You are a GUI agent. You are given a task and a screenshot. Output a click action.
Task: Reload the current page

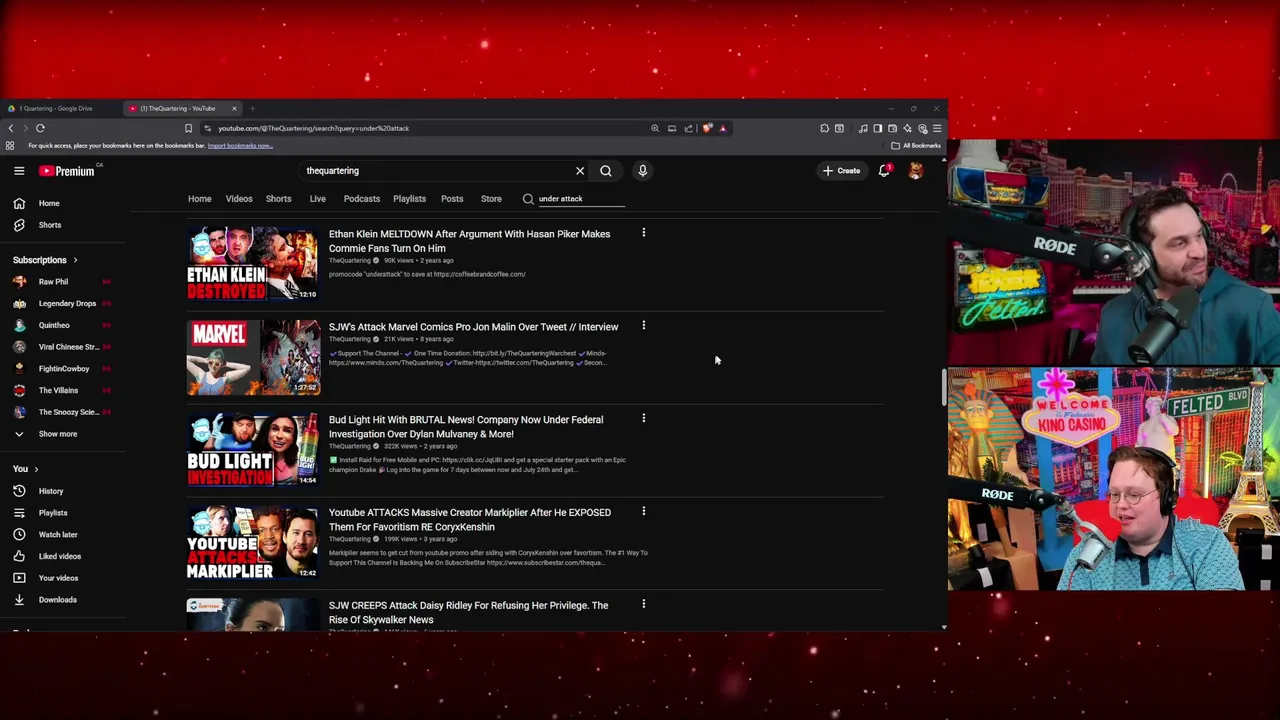(x=40, y=128)
